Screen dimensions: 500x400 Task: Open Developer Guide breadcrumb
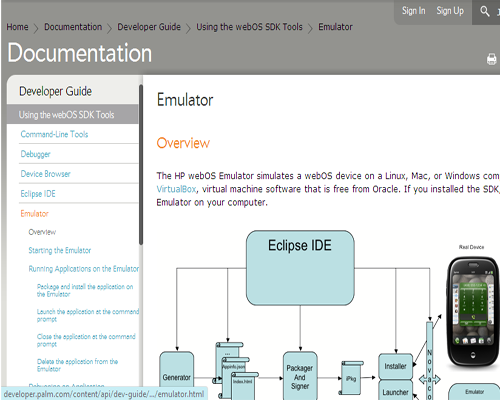(x=149, y=27)
